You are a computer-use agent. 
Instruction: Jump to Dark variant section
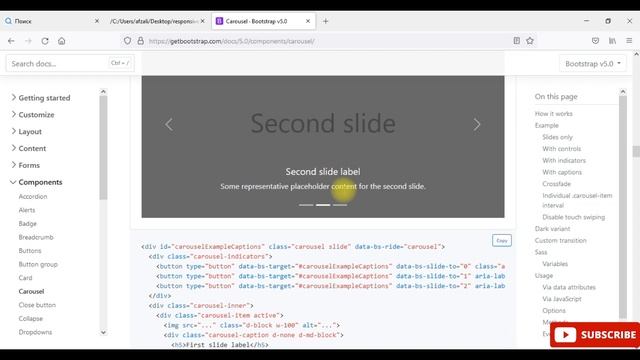pyautogui.click(x=552, y=229)
